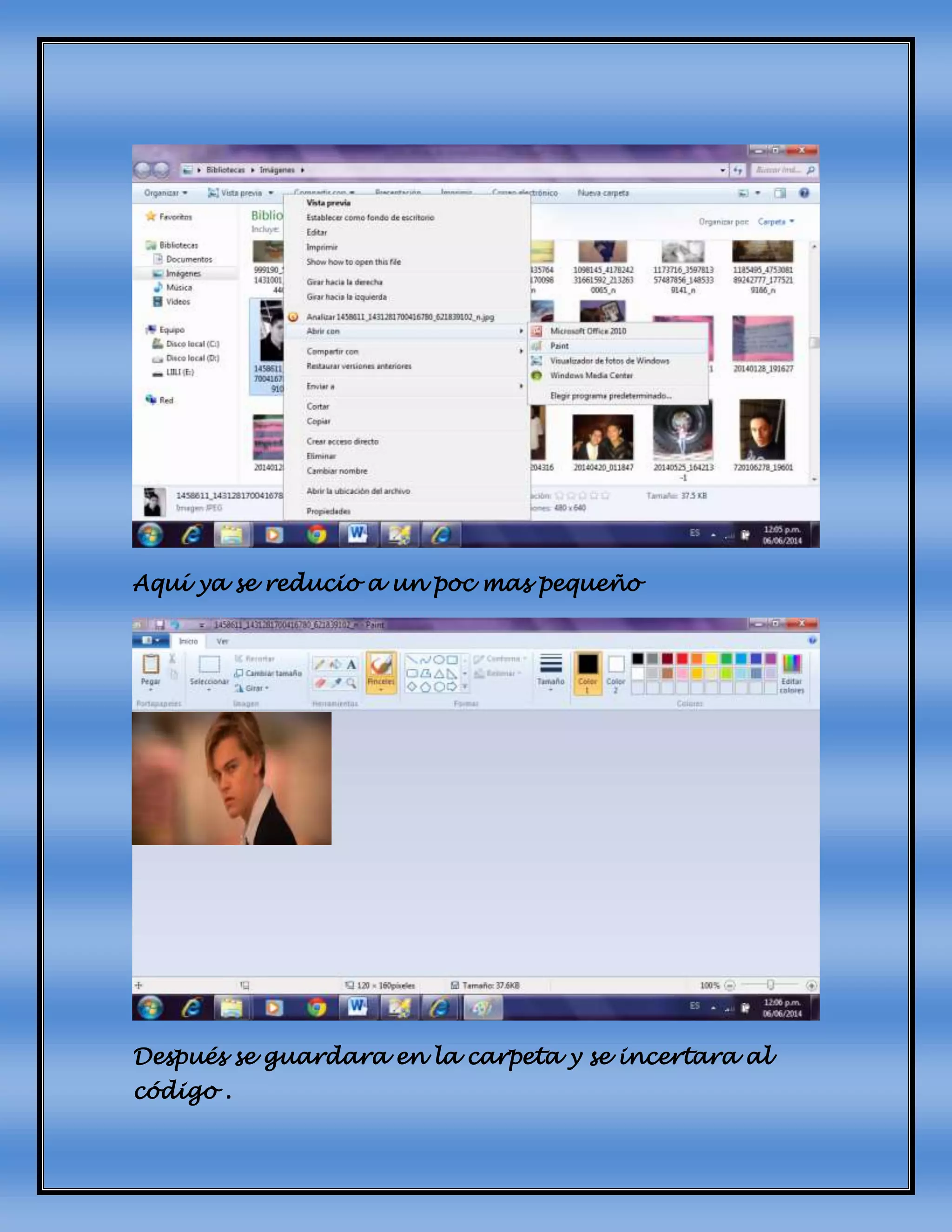Select the Text tool (A icon)
Screen dimensions: 952x1232
click(x=351, y=664)
